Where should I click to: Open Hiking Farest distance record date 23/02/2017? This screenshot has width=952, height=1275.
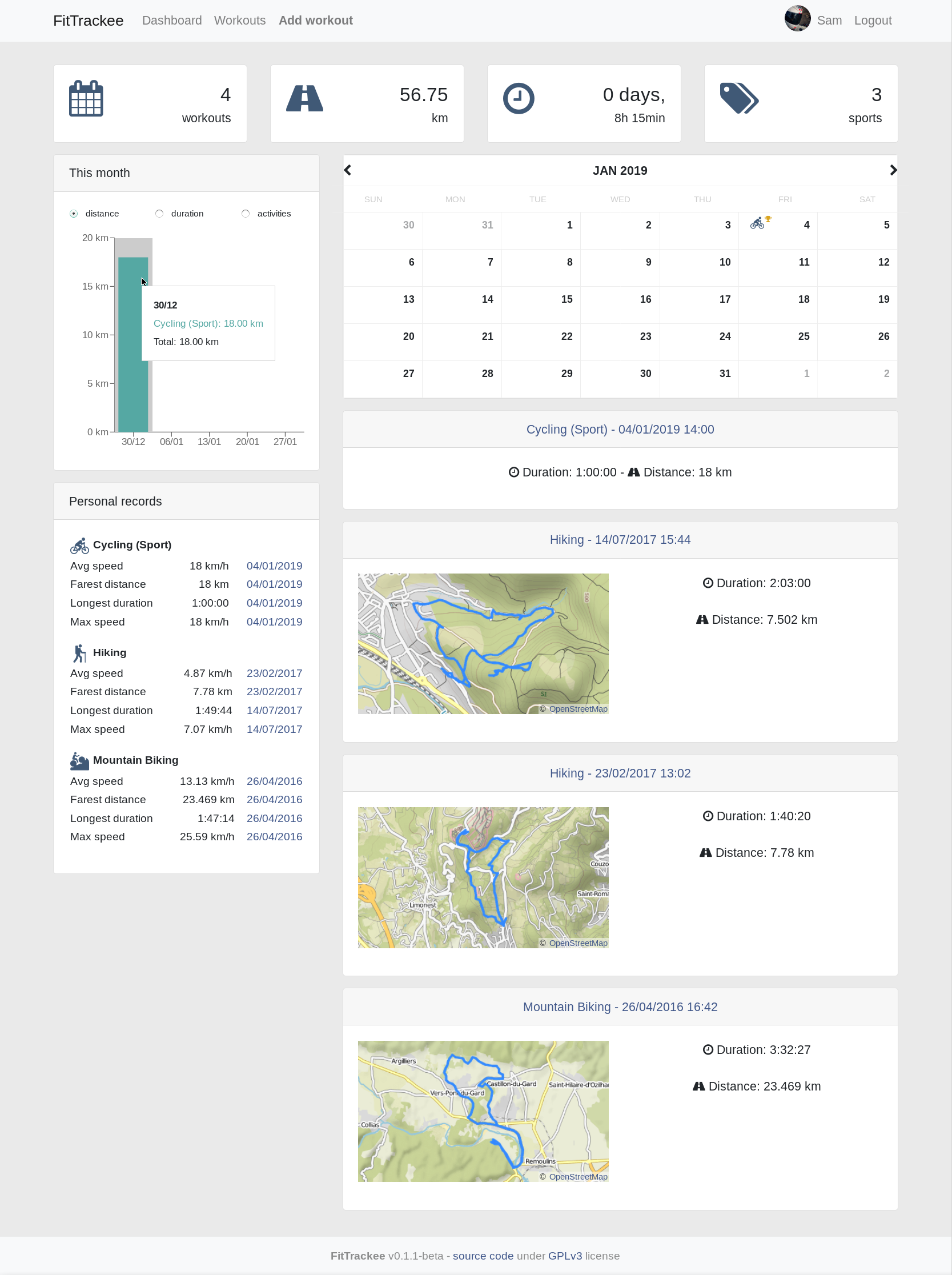point(274,692)
